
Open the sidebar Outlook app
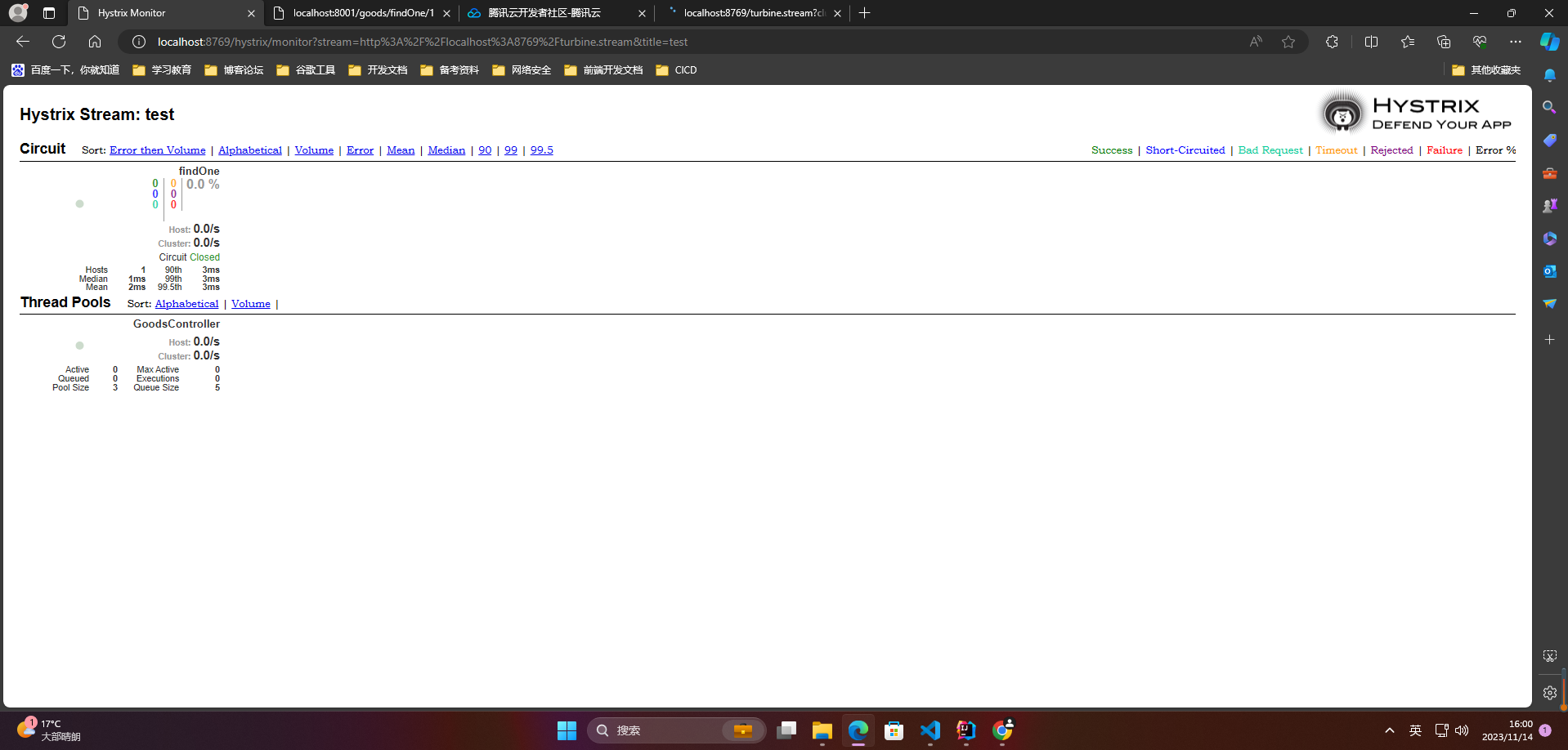coord(1549,271)
